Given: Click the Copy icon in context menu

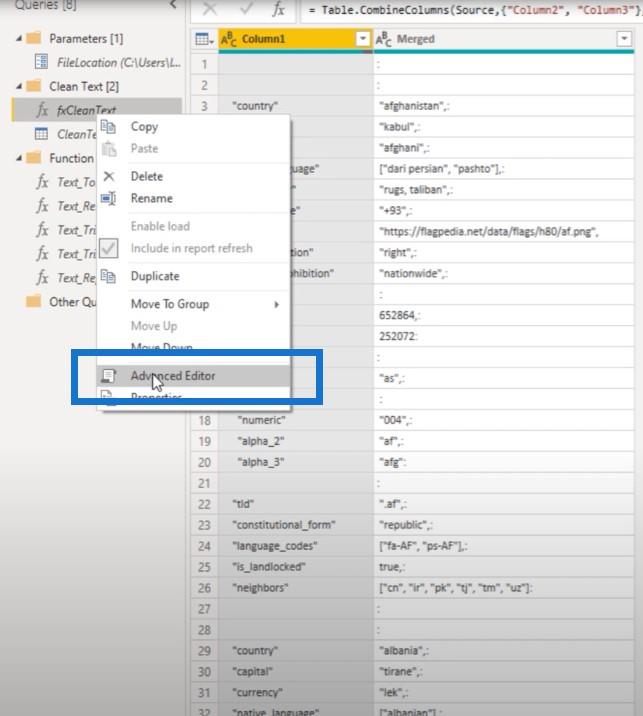Looking at the screenshot, I should (108, 126).
